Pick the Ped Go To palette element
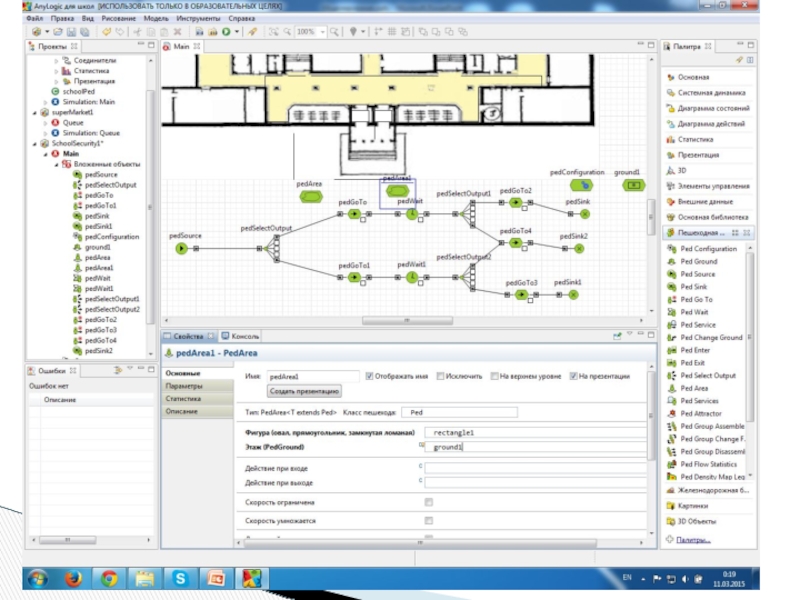Viewport: 800px width, 600px height. tap(696, 299)
